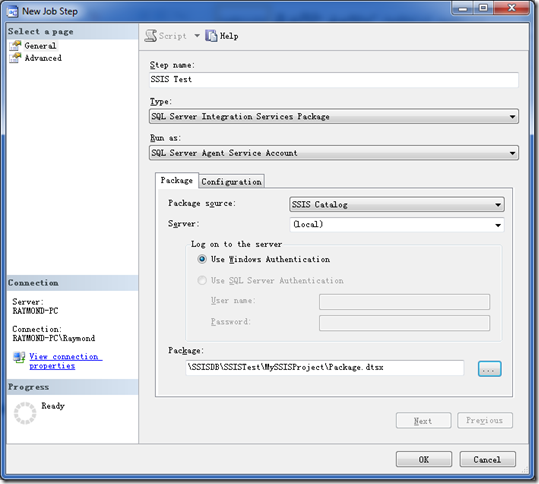The height and width of the screenshot is (484, 539).
Task: Select the Advanced page icon
Action: (x=15, y=58)
